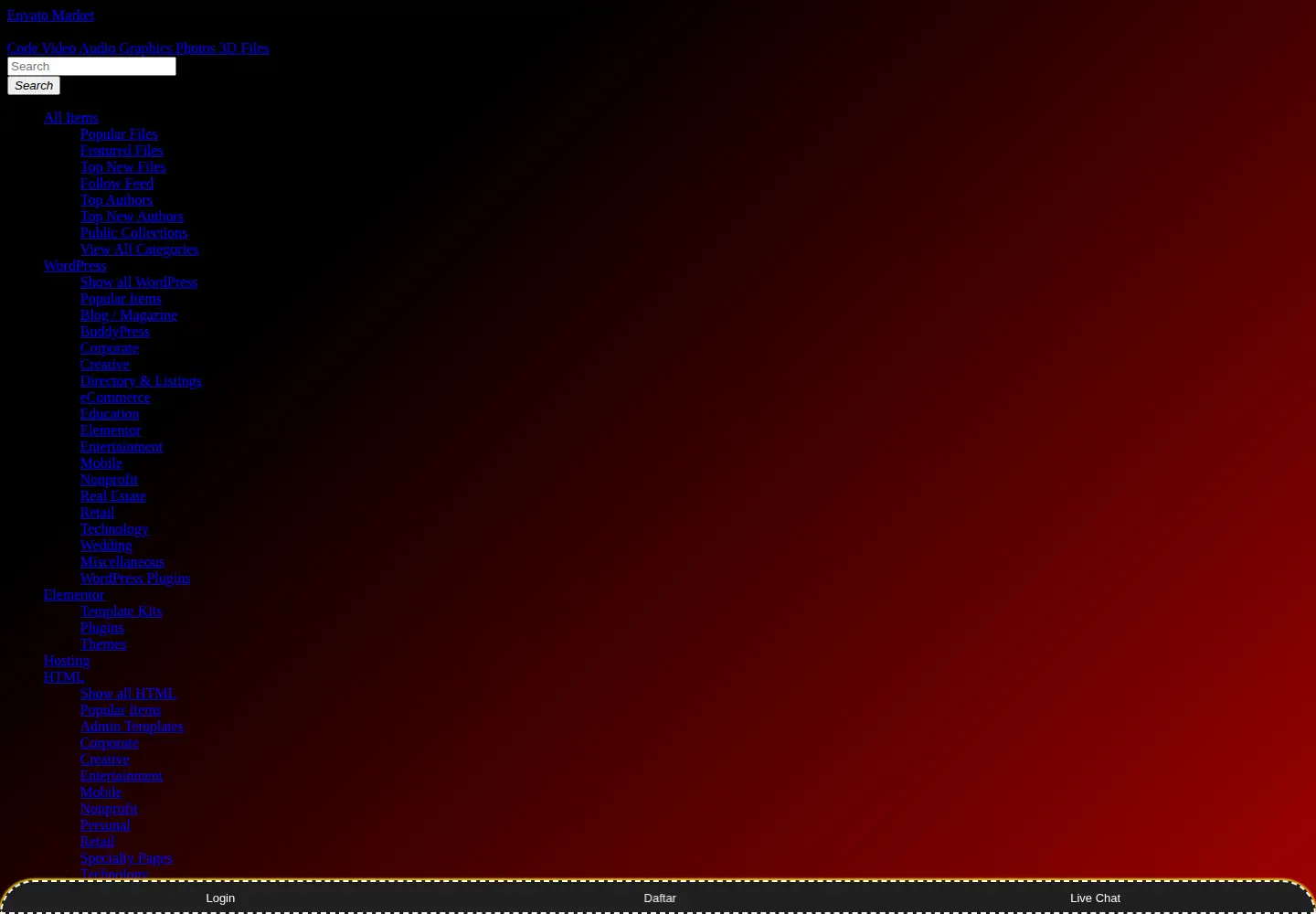1316x914 pixels.
Task: Open the Real Estate category
Action: [x=113, y=496]
